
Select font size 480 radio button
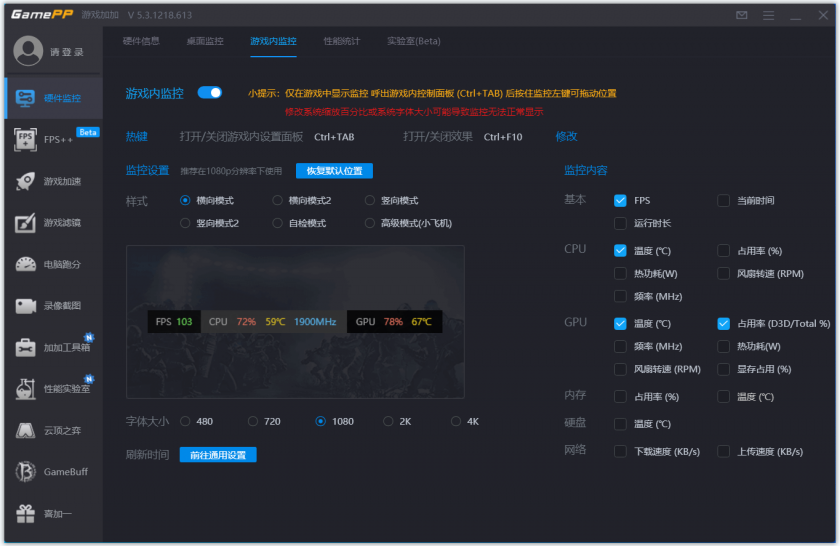(185, 422)
